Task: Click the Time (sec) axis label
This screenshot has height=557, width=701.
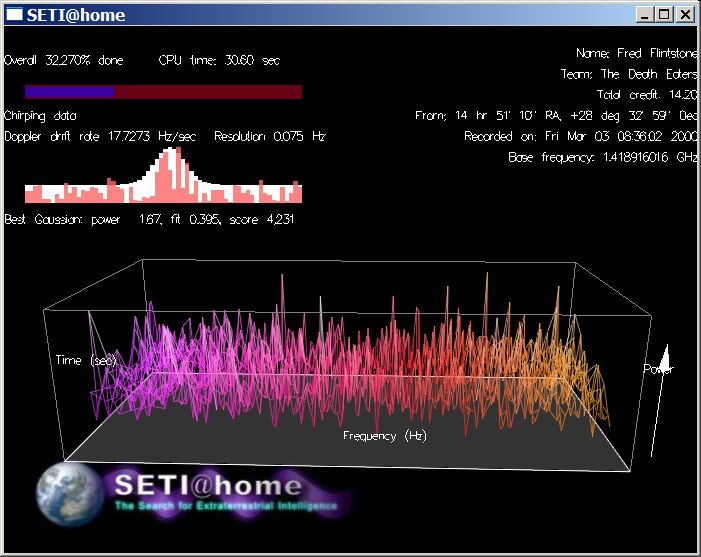Action: pyautogui.click(x=86, y=360)
